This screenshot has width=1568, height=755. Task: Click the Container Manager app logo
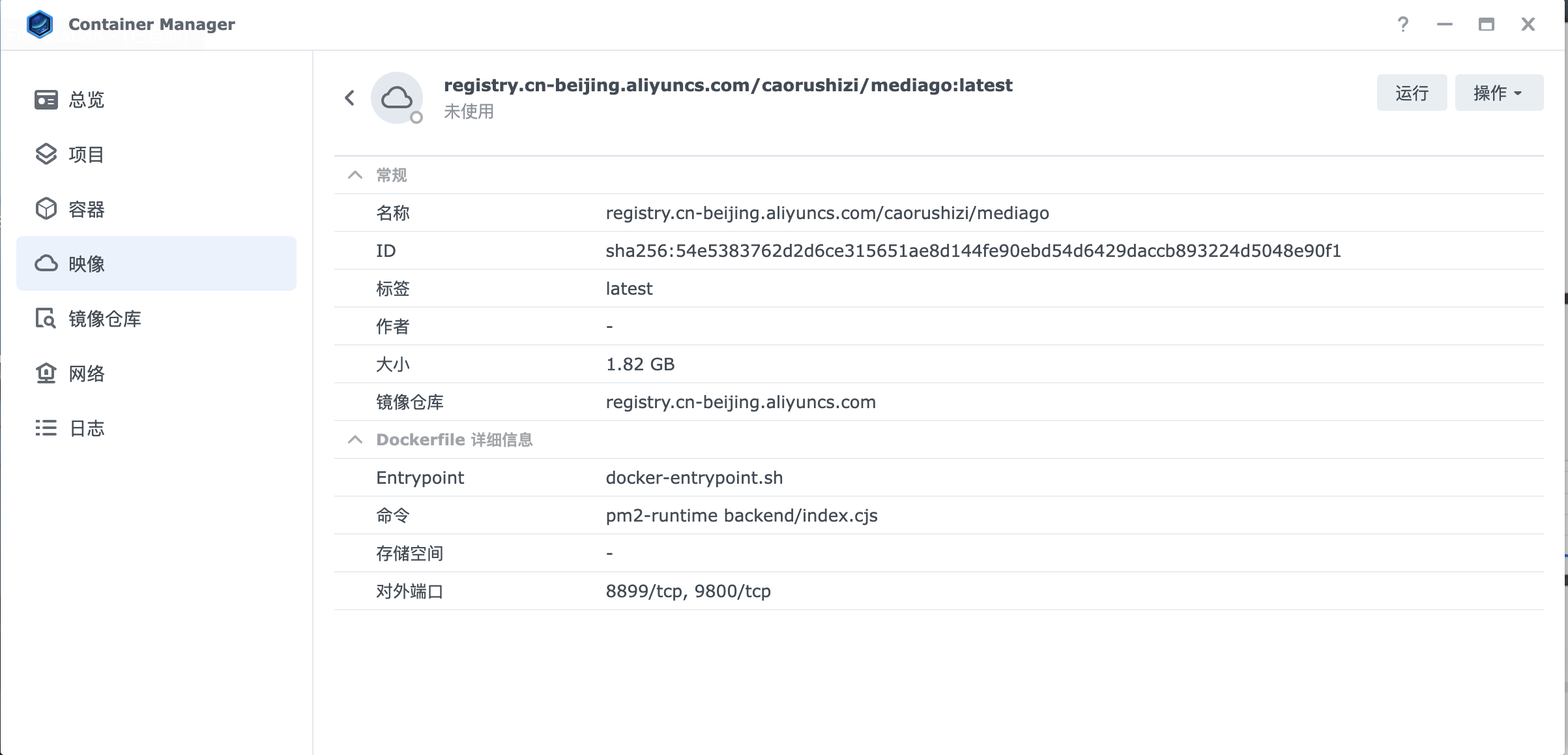40,24
